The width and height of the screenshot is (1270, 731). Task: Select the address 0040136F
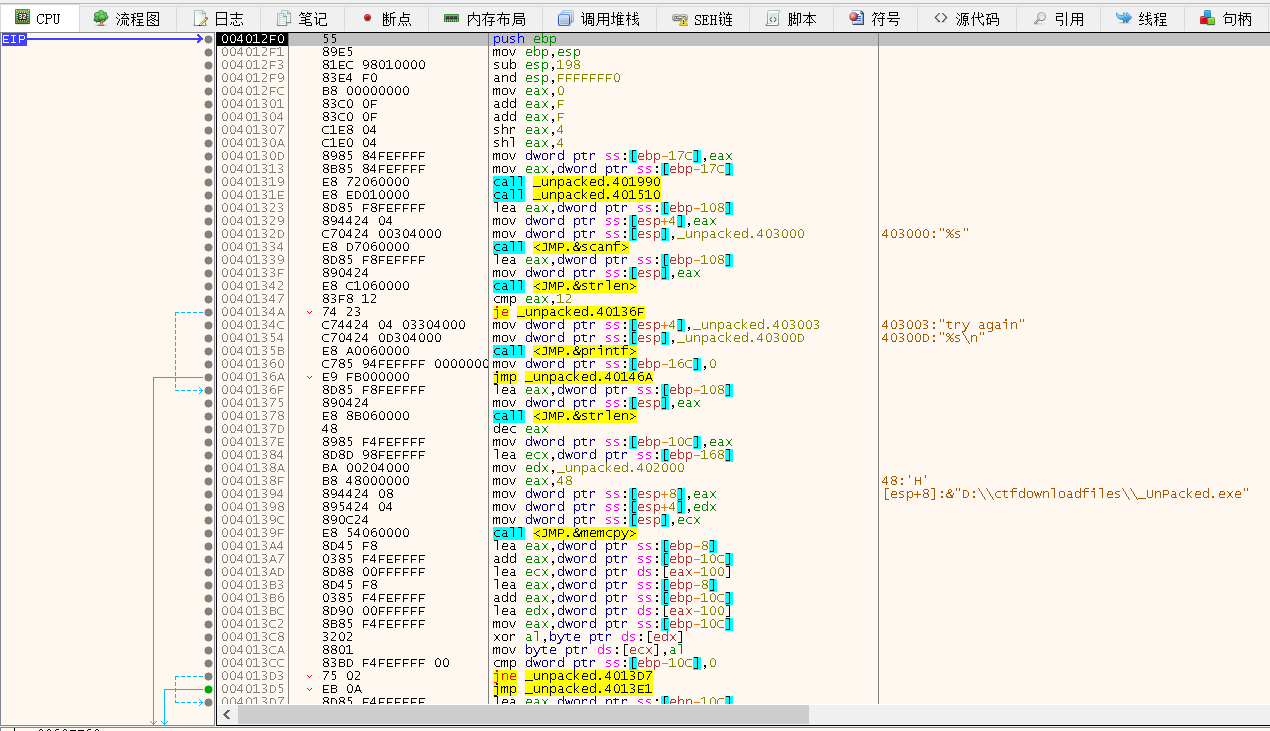click(252, 390)
